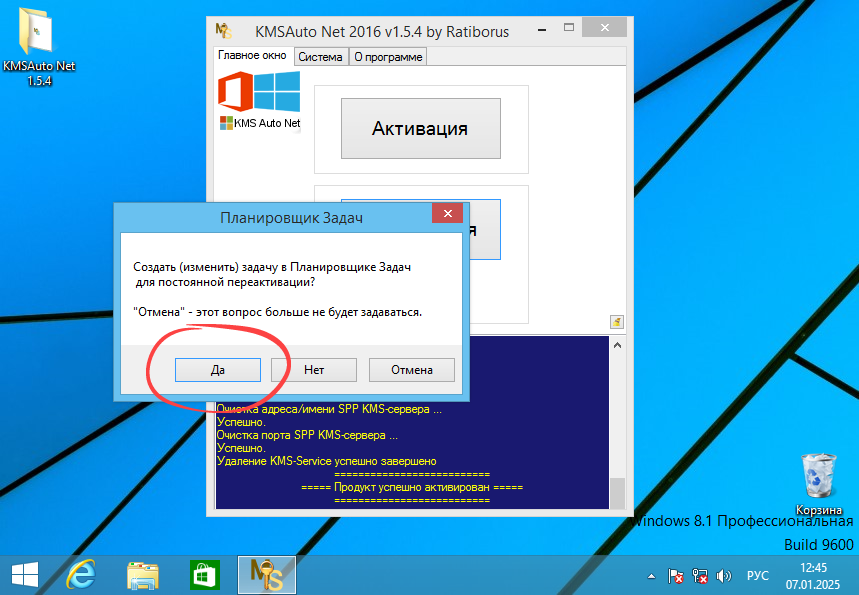Open File Explorer from the taskbar

(x=143, y=575)
